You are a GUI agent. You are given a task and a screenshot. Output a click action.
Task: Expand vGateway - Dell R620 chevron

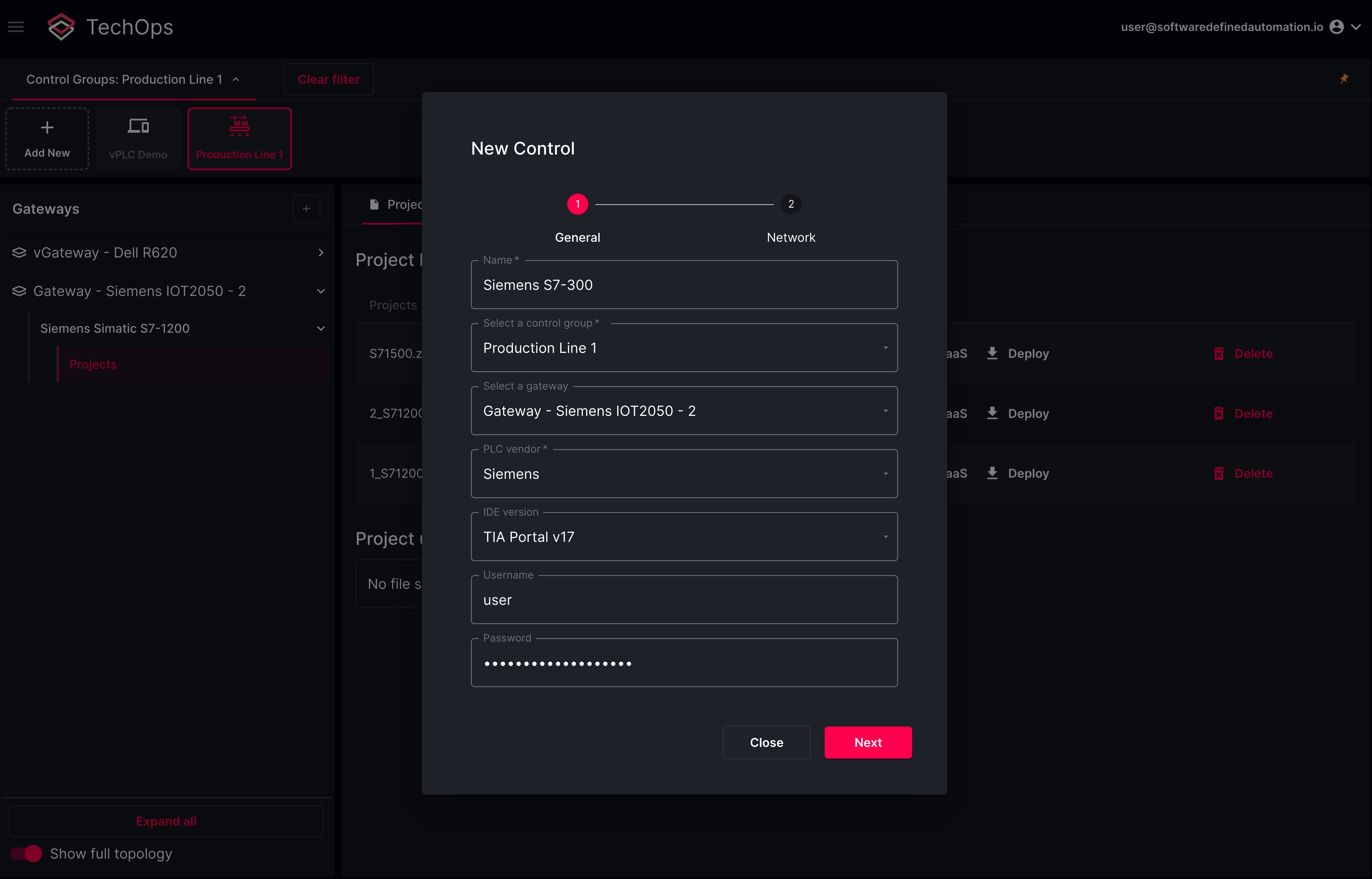click(x=321, y=252)
